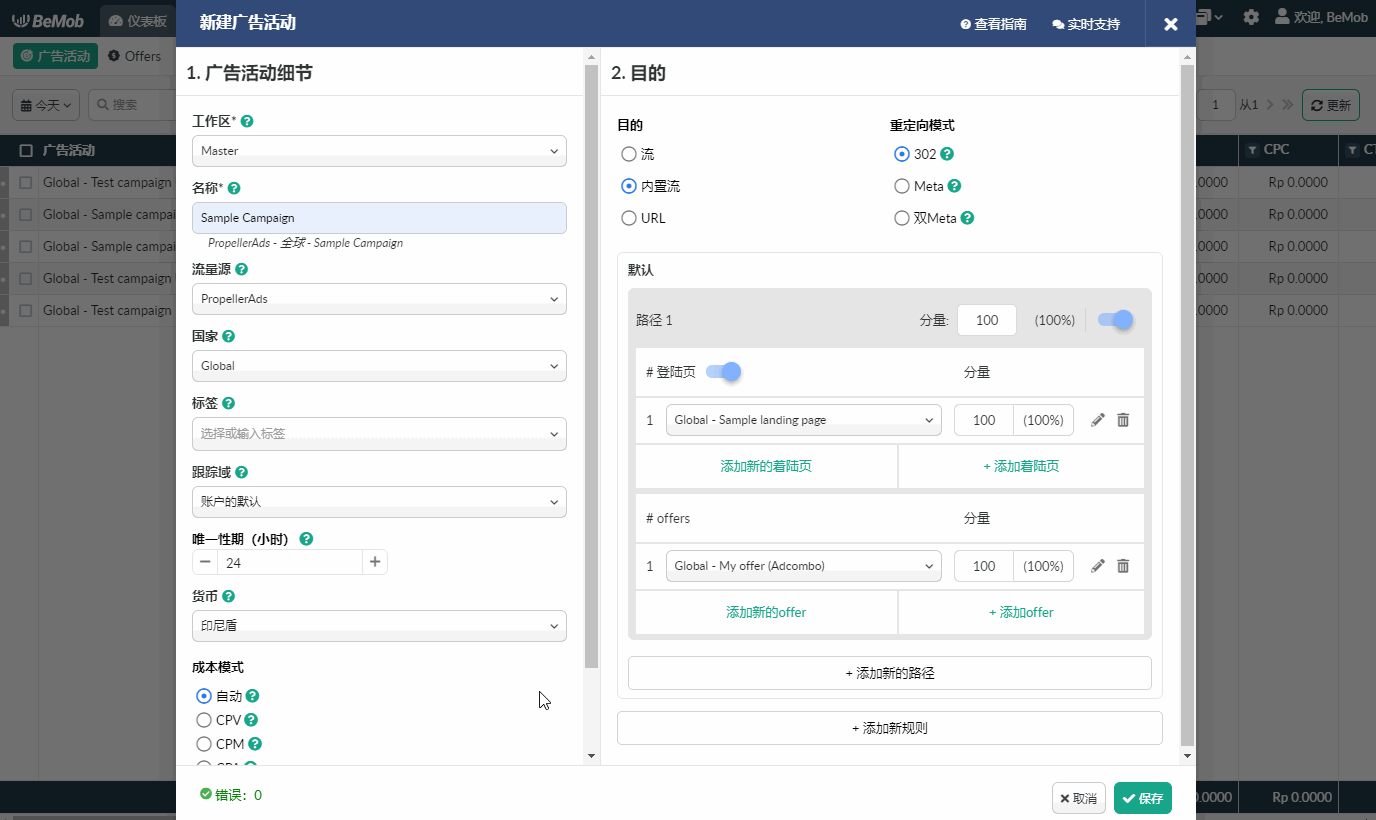
Task: Click help icon beside CPV cost mode
Action: (x=251, y=720)
